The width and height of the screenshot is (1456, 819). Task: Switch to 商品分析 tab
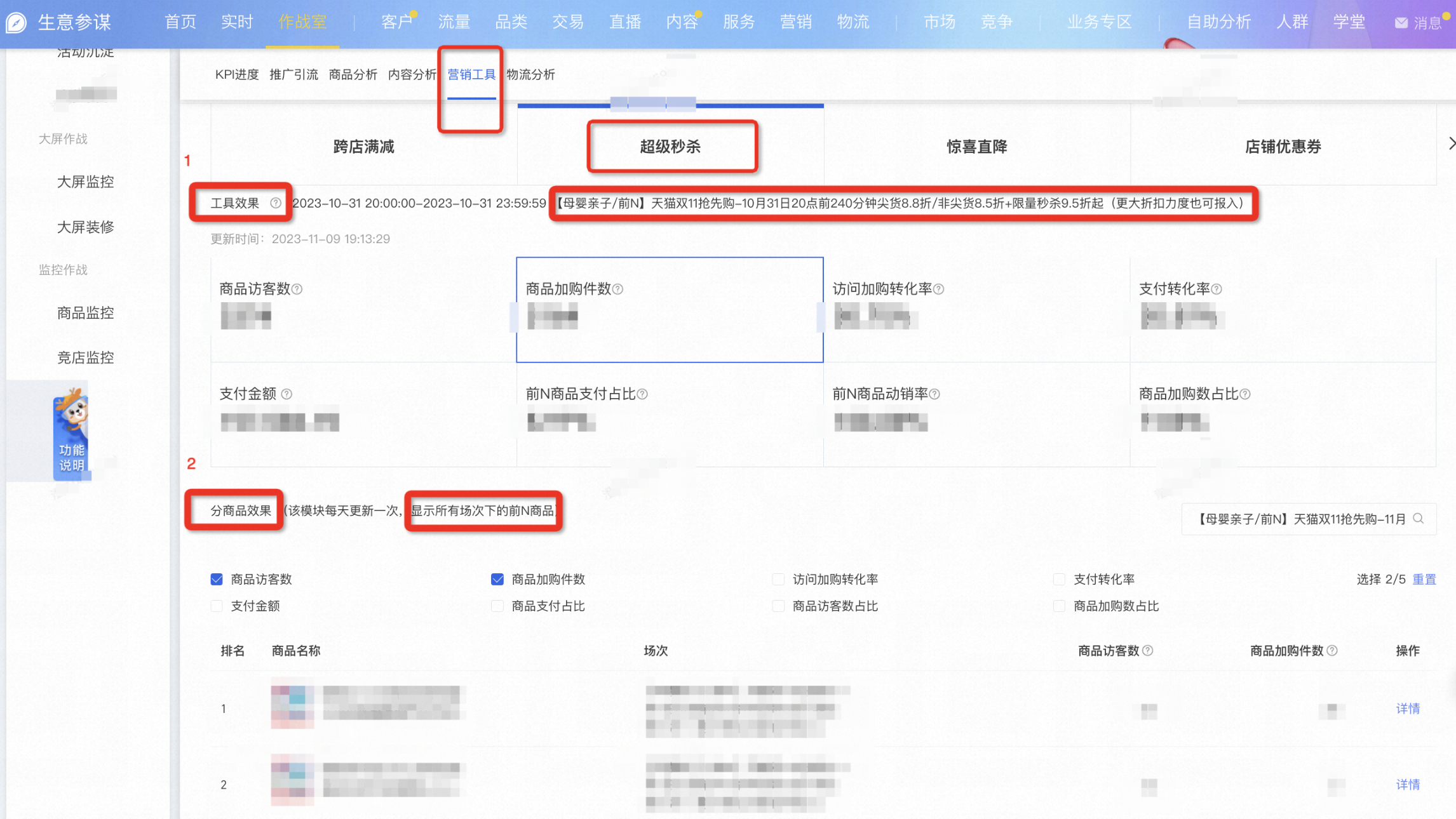pyautogui.click(x=353, y=75)
